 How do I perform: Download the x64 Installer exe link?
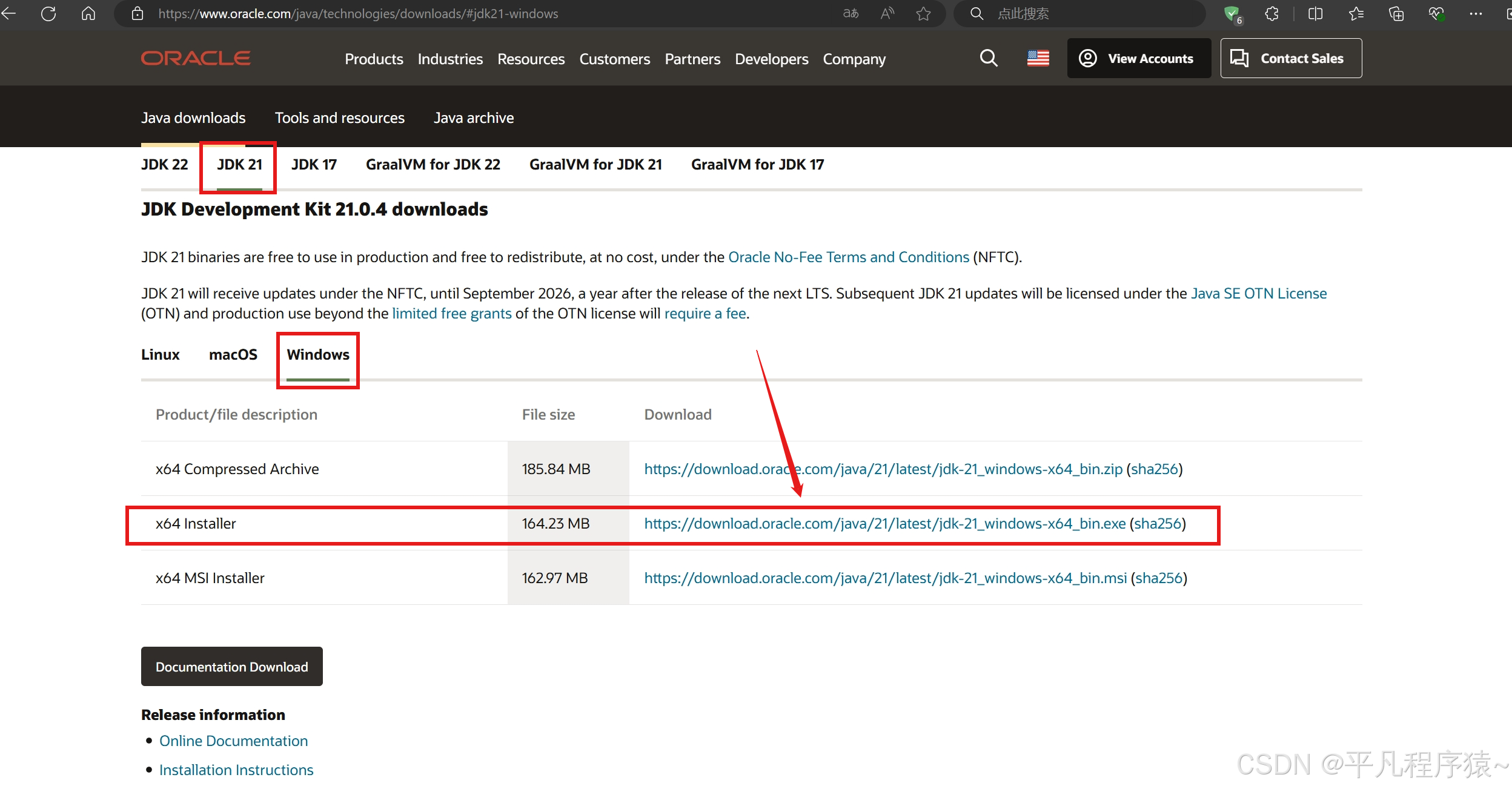884,523
